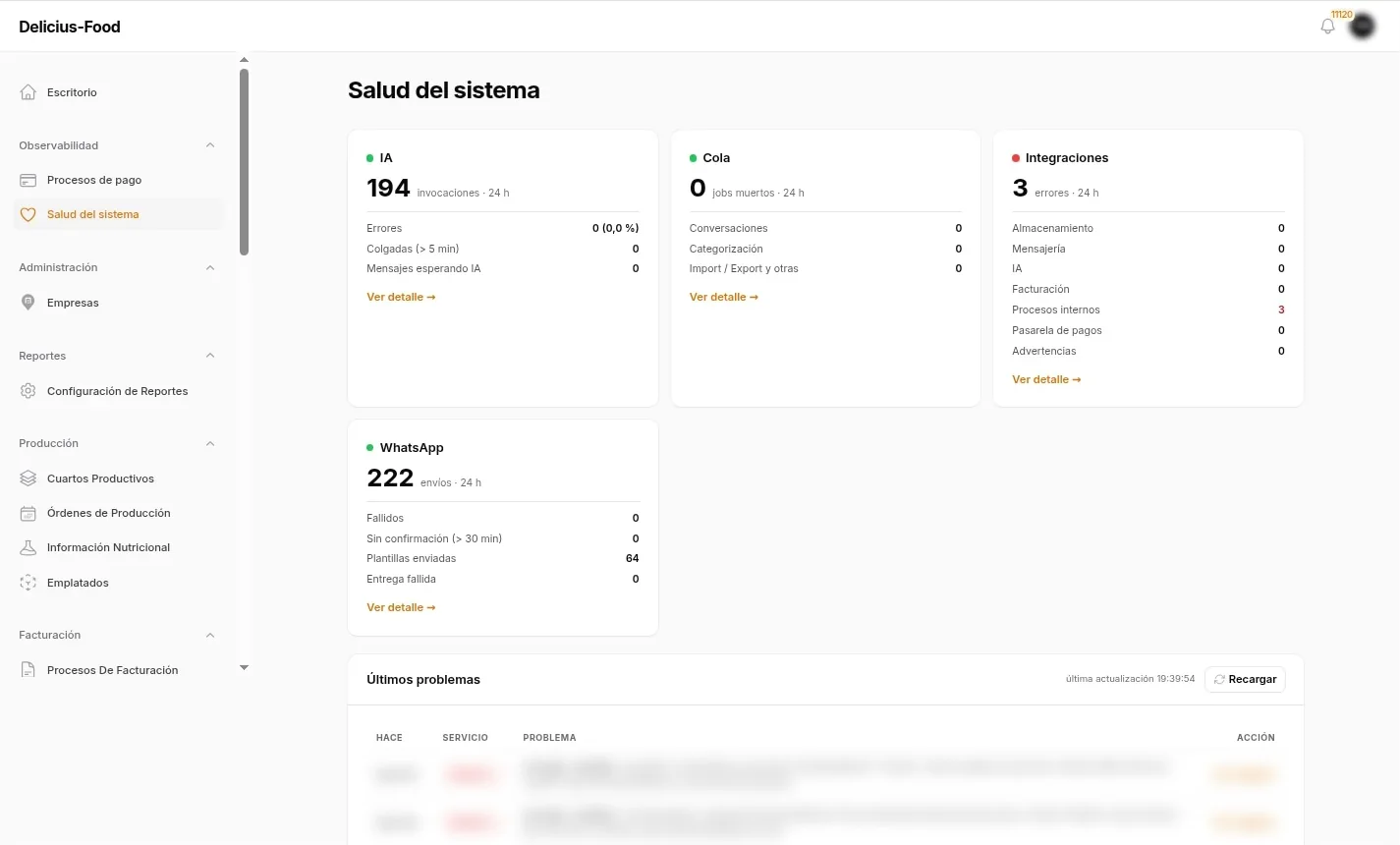Open Ver detalle link in IA card
Viewport: 1400px width, 845px height.
tap(401, 297)
